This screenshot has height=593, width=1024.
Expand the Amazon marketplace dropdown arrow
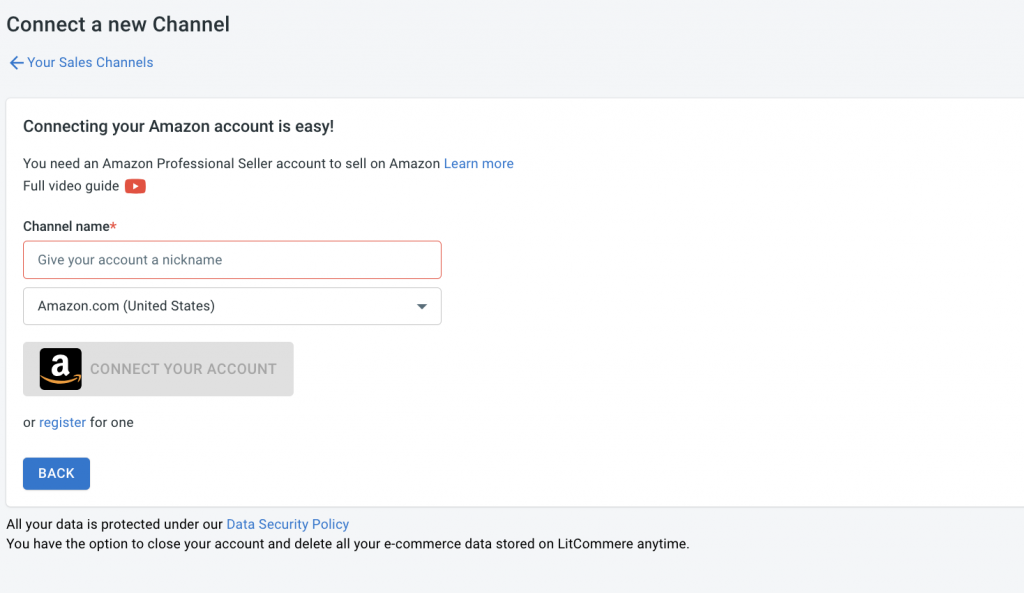tap(422, 306)
